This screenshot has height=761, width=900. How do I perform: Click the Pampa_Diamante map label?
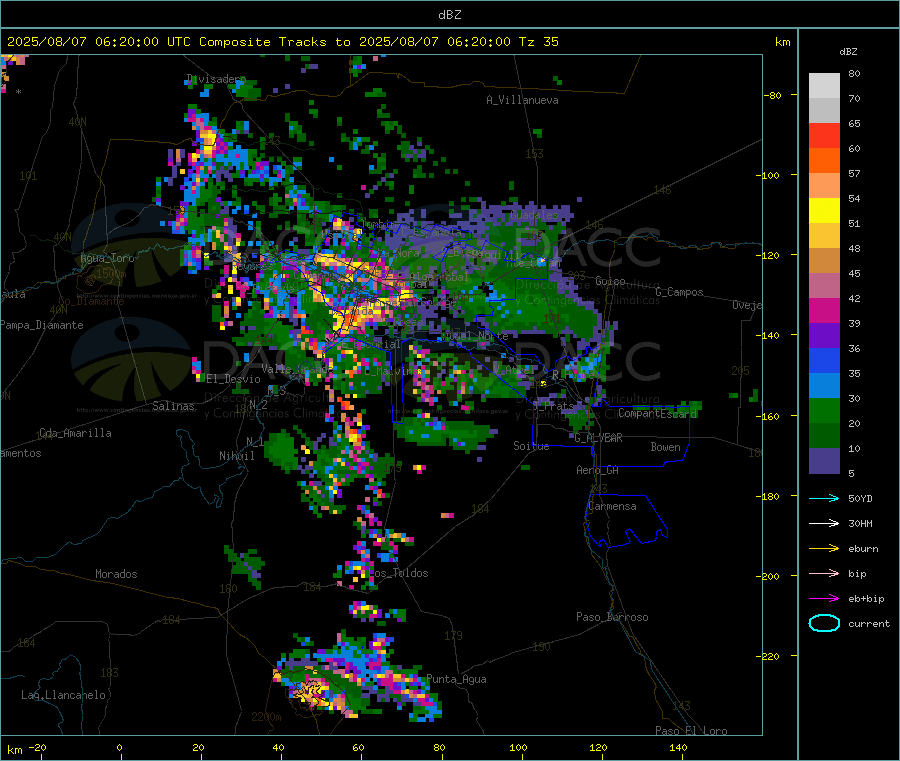coord(42,325)
